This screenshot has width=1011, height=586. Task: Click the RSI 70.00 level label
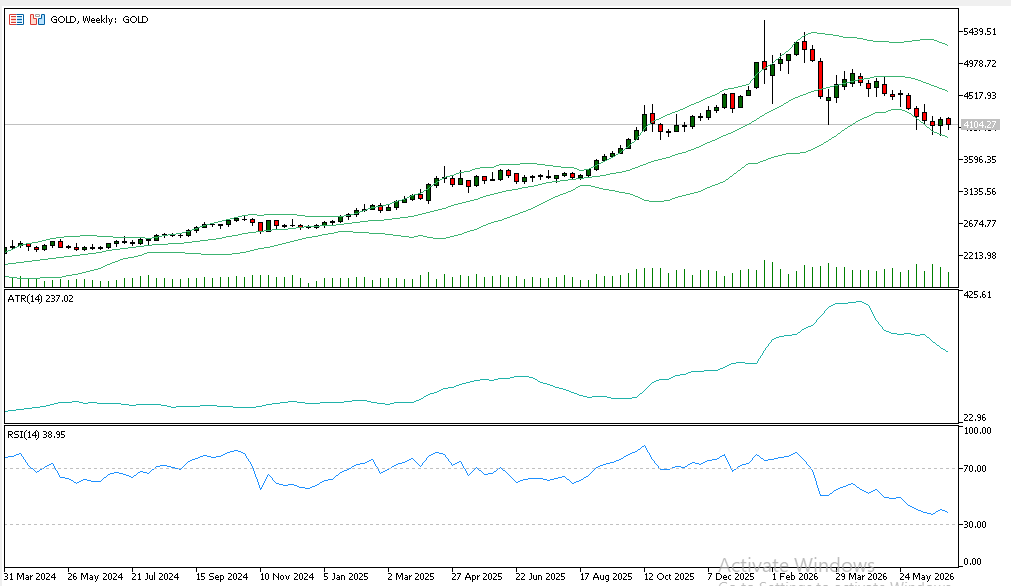tap(976, 469)
